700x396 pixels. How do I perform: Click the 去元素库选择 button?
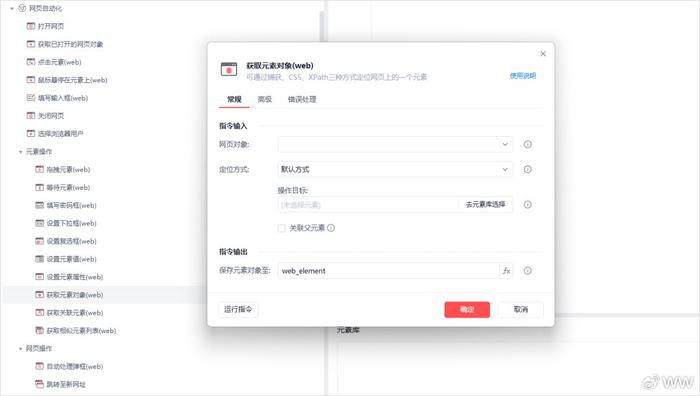pos(486,204)
